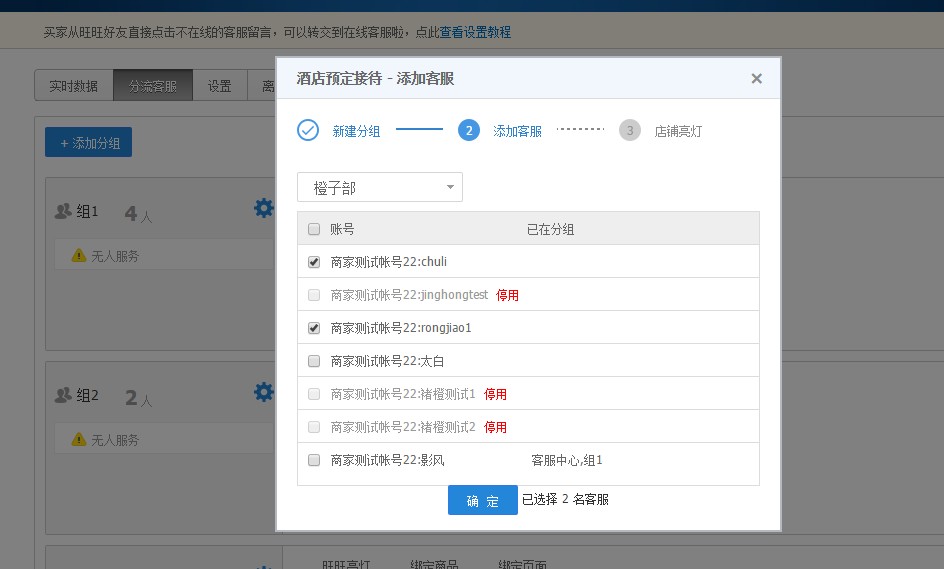Click the people icon beside 组1
This screenshot has width=944, height=569.
coord(63,211)
